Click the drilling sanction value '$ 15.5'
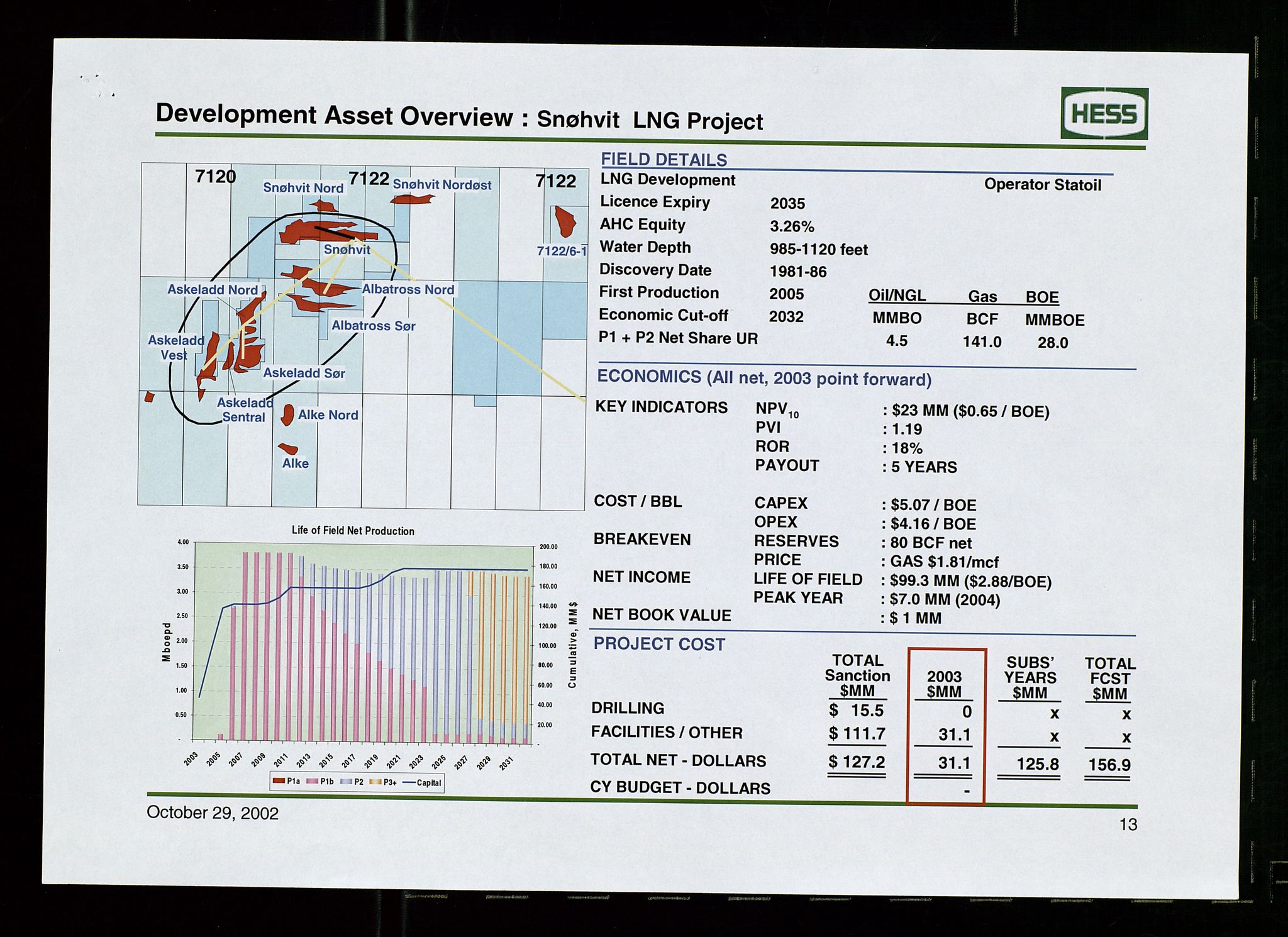This screenshot has height=937, width=1288. 857,711
